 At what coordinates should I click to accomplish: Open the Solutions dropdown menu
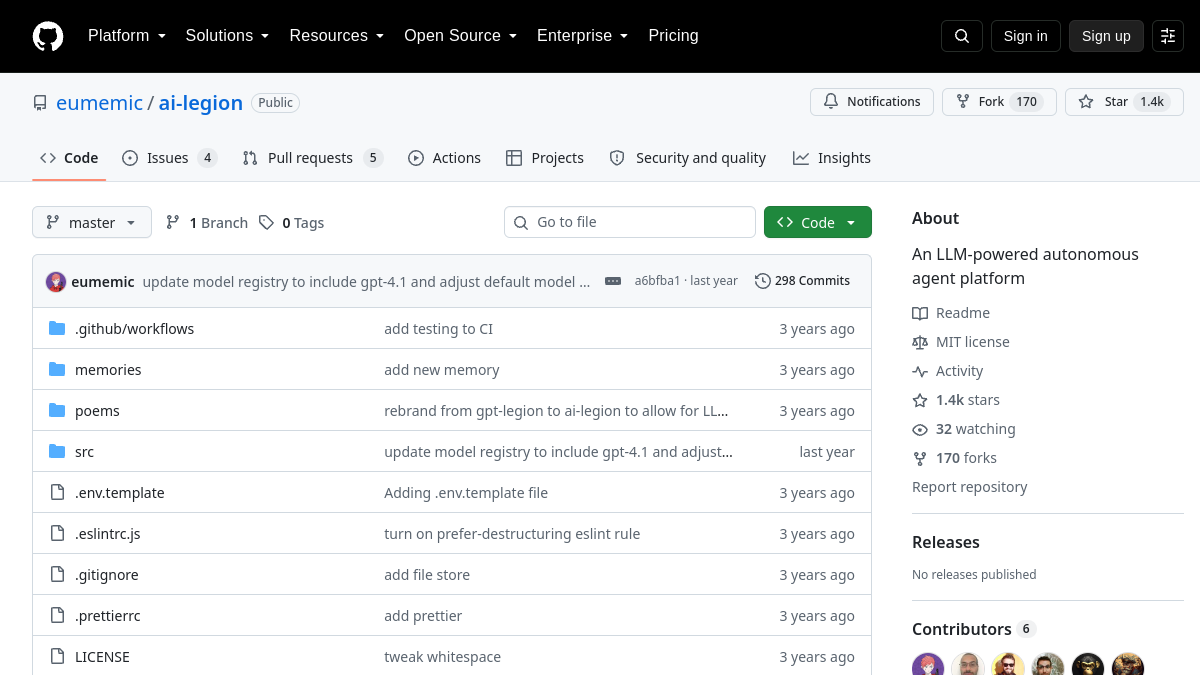227,36
